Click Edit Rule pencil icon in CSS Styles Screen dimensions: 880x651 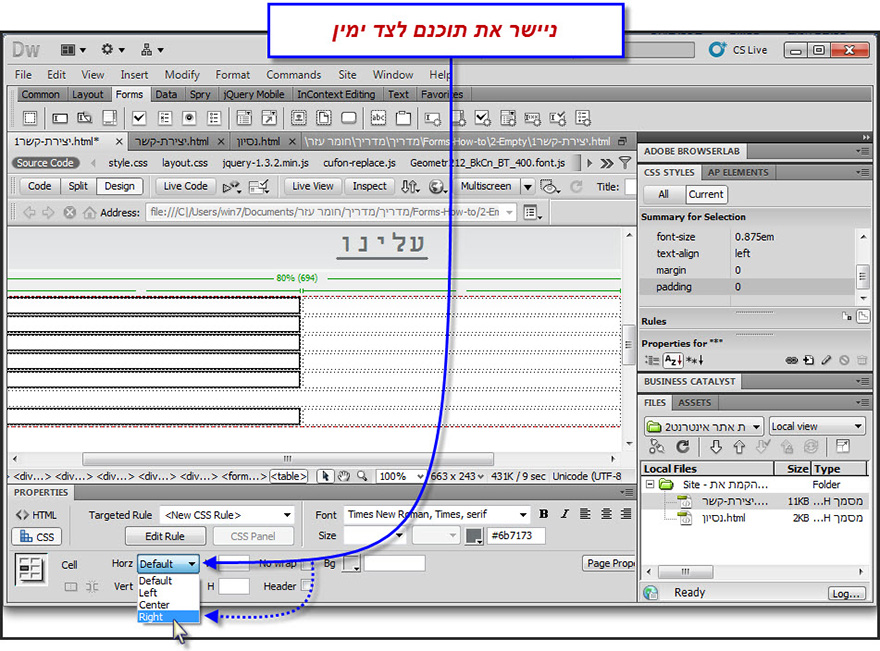click(826, 360)
